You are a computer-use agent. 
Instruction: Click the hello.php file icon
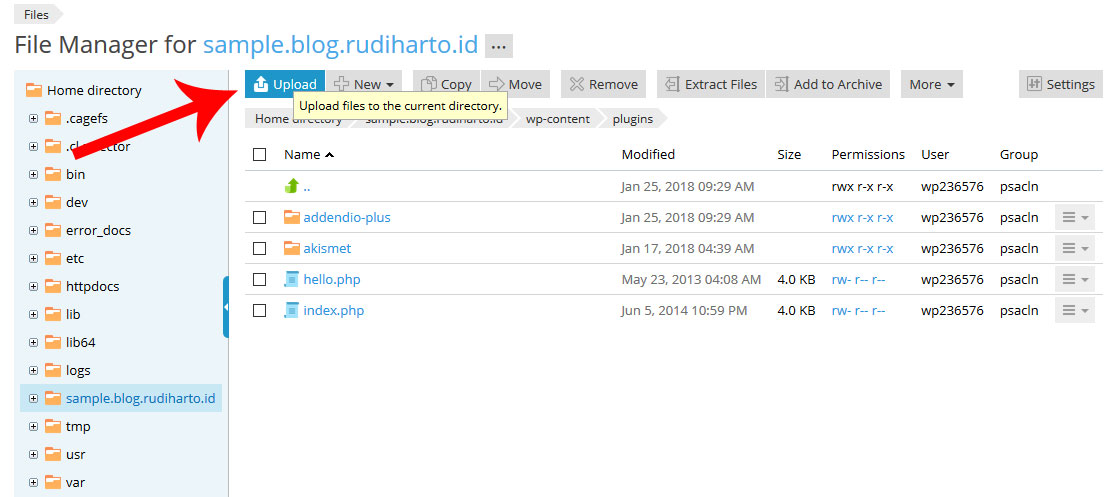point(291,279)
